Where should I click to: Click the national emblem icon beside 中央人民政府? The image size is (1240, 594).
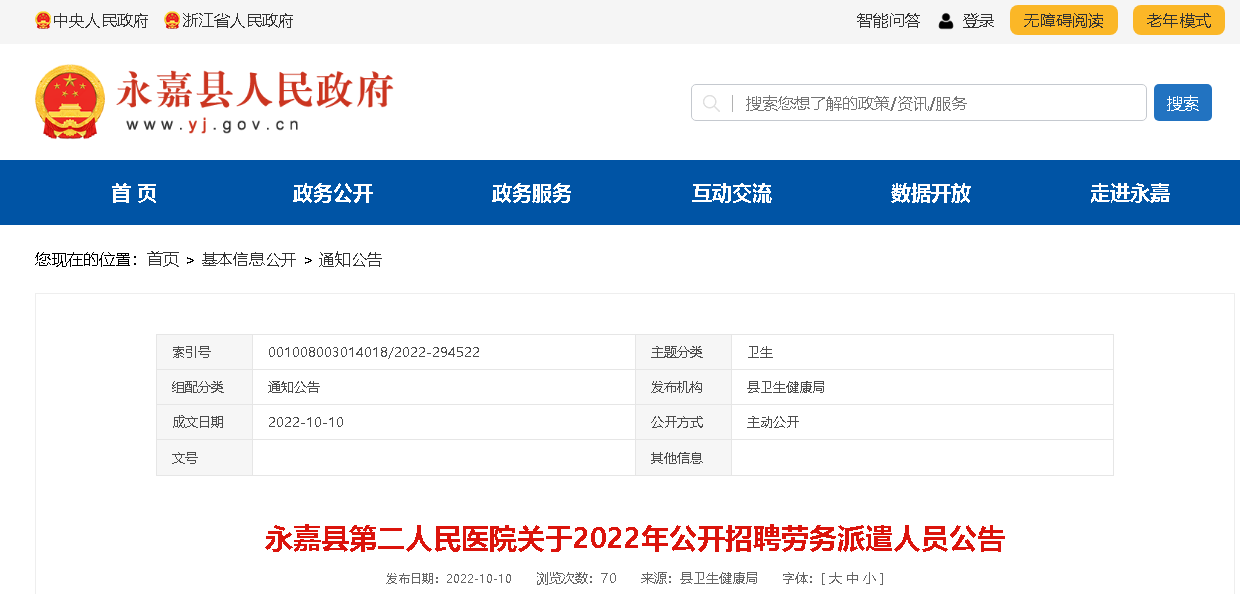point(43,21)
